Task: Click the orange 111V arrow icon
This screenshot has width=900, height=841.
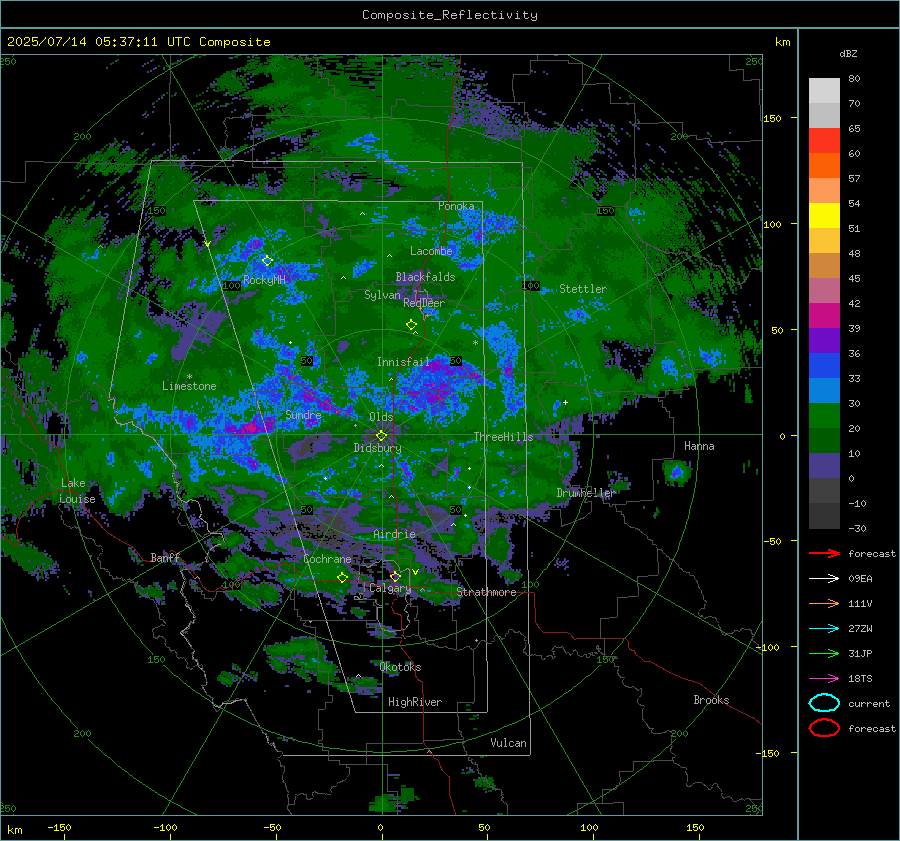Action: 824,603
